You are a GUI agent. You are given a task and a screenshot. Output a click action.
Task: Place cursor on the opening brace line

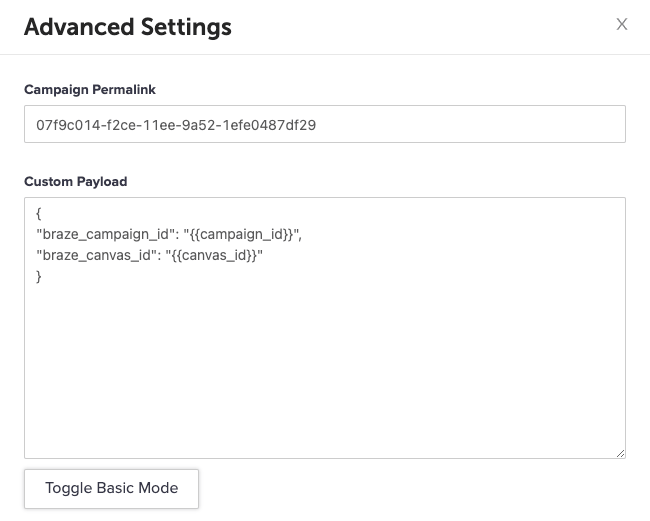pyautogui.click(x=38, y=215)
